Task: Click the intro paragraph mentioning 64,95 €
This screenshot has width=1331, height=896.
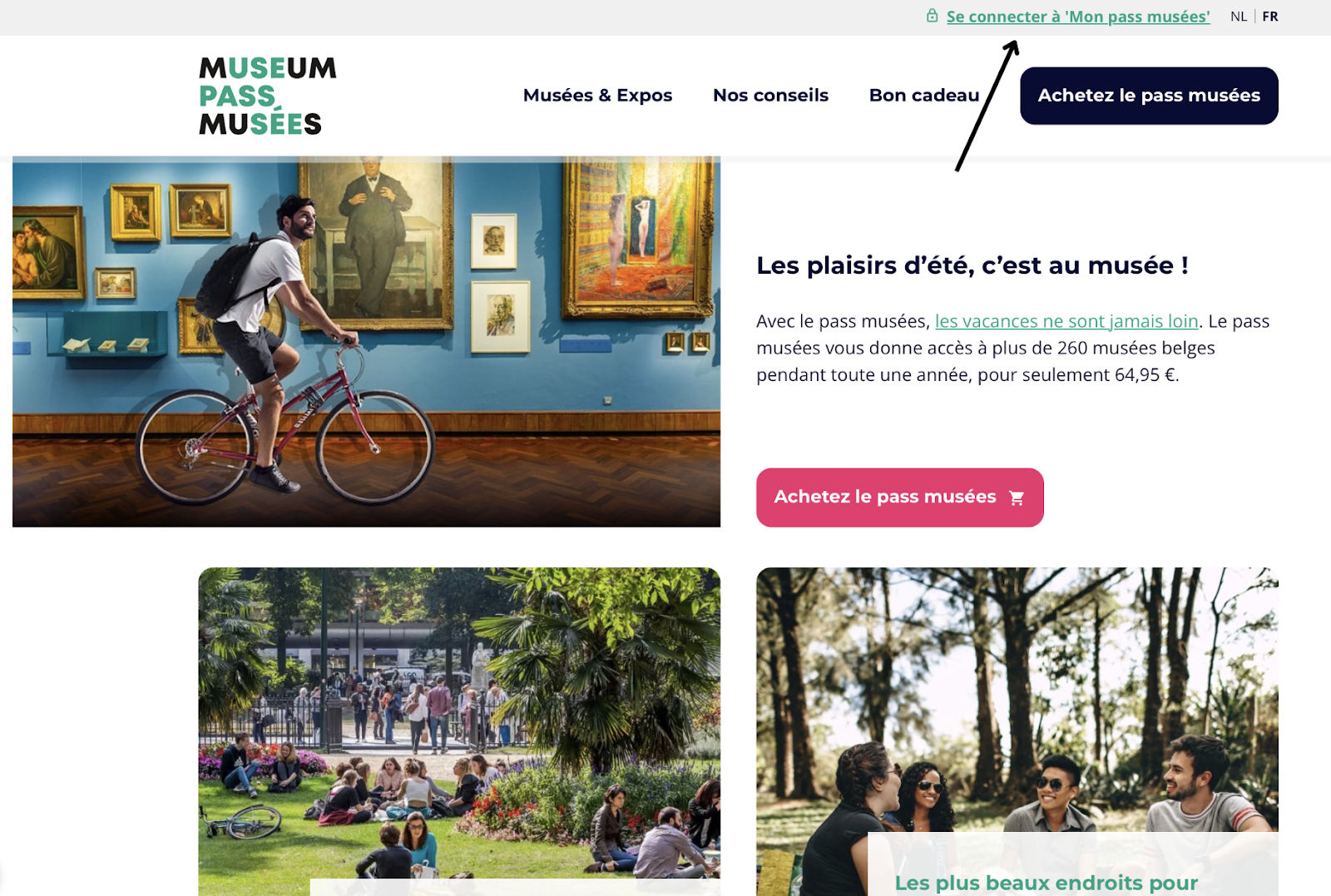Action: click(1013, 348)
